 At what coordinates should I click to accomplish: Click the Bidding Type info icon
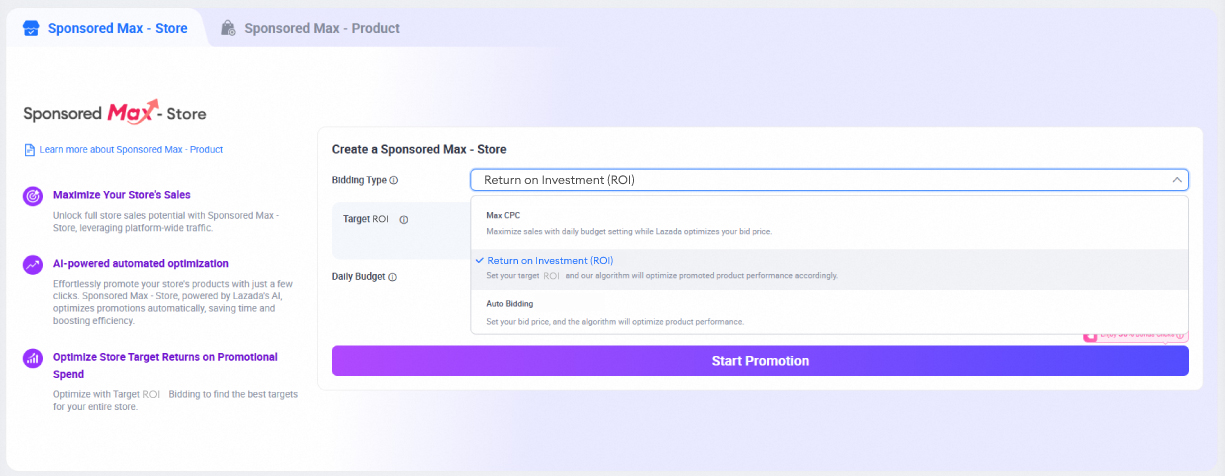click(394, 181)
